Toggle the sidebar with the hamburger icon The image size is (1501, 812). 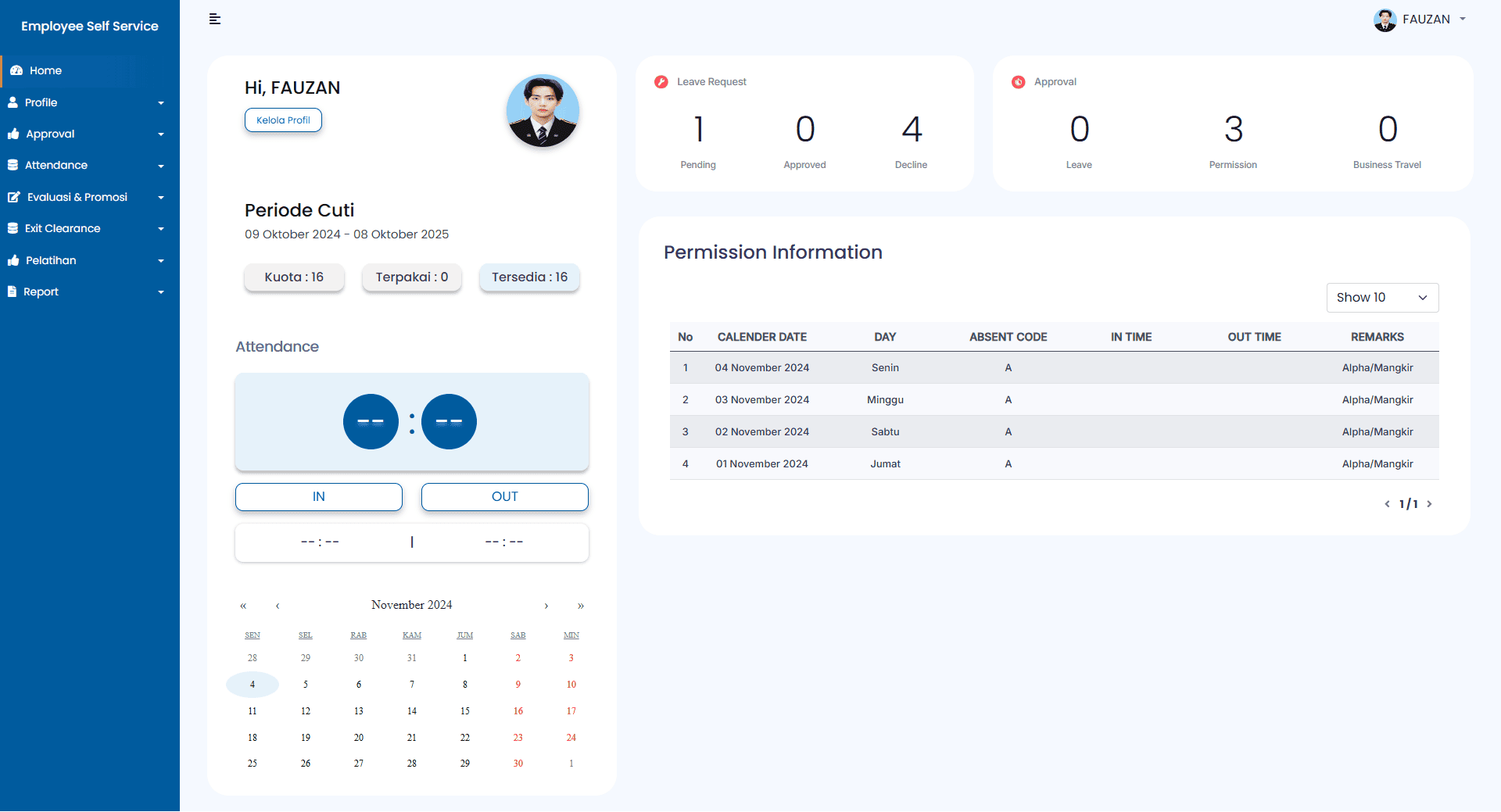coord(214,19)
